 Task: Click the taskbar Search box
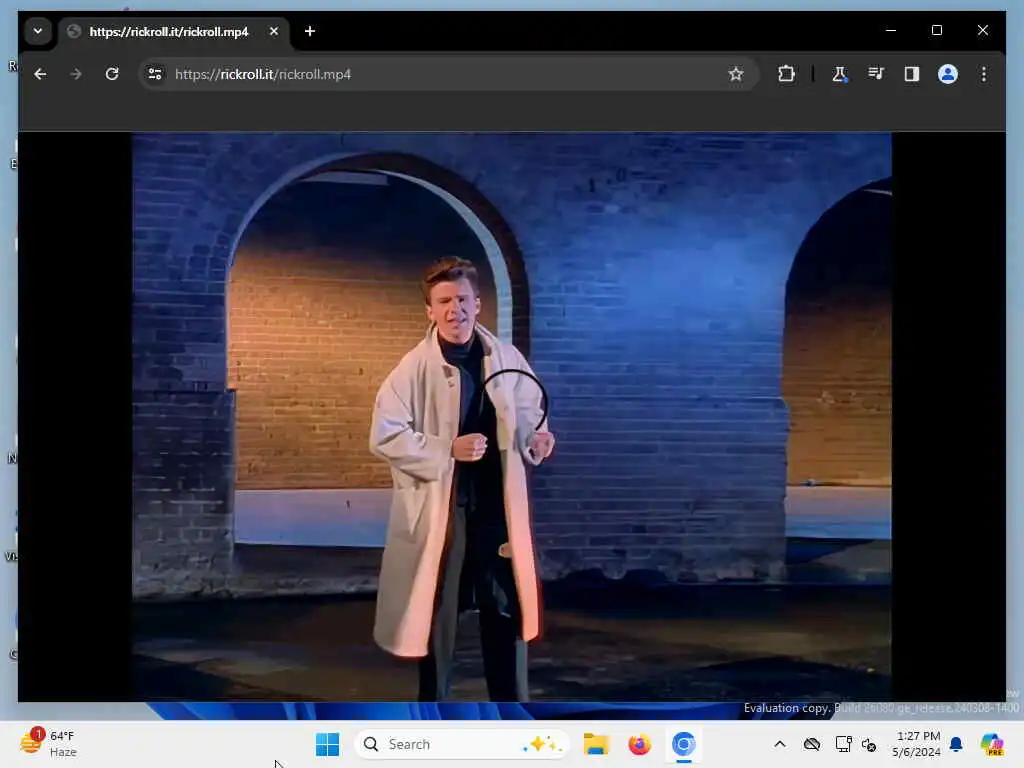pos(462,744)
